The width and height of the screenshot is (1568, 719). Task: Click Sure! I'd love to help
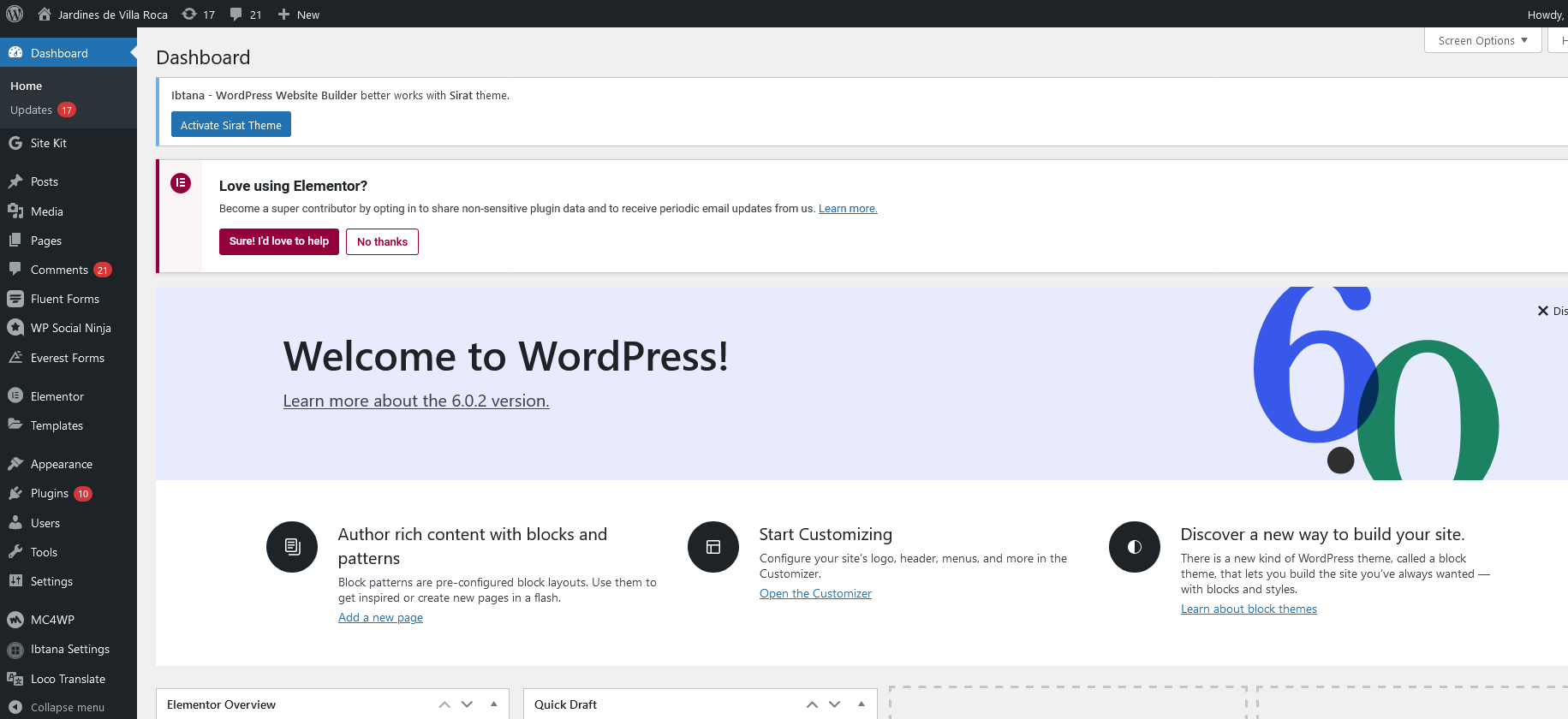click(x=279, y=241)
